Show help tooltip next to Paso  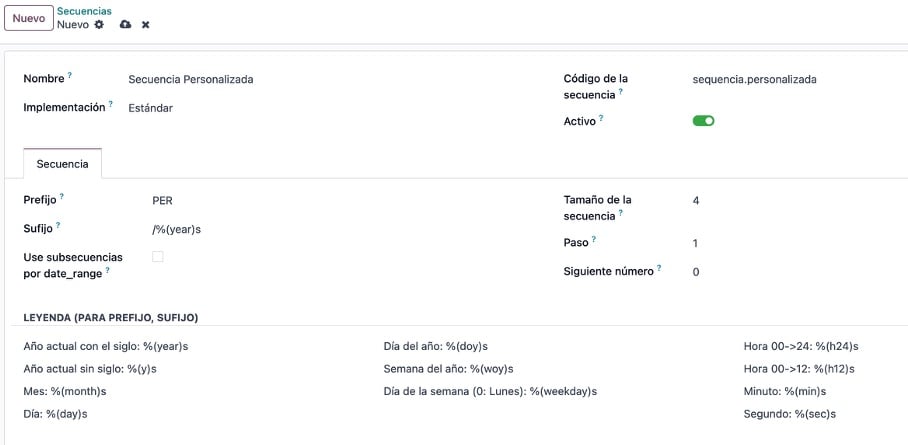594,239
